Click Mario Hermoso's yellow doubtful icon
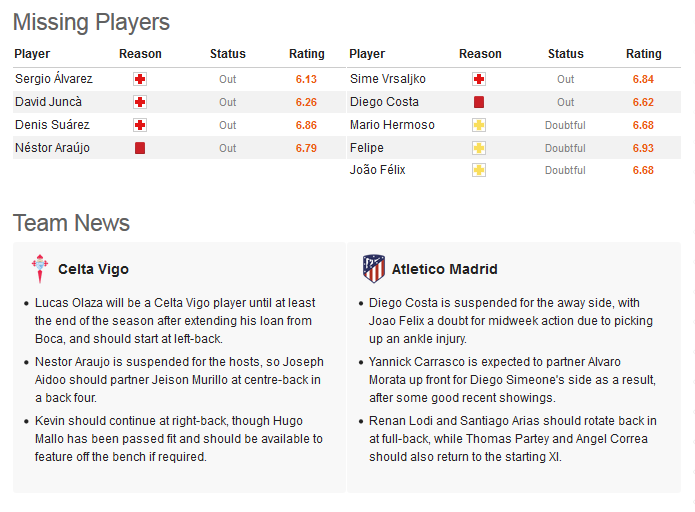 pos(479,125)
